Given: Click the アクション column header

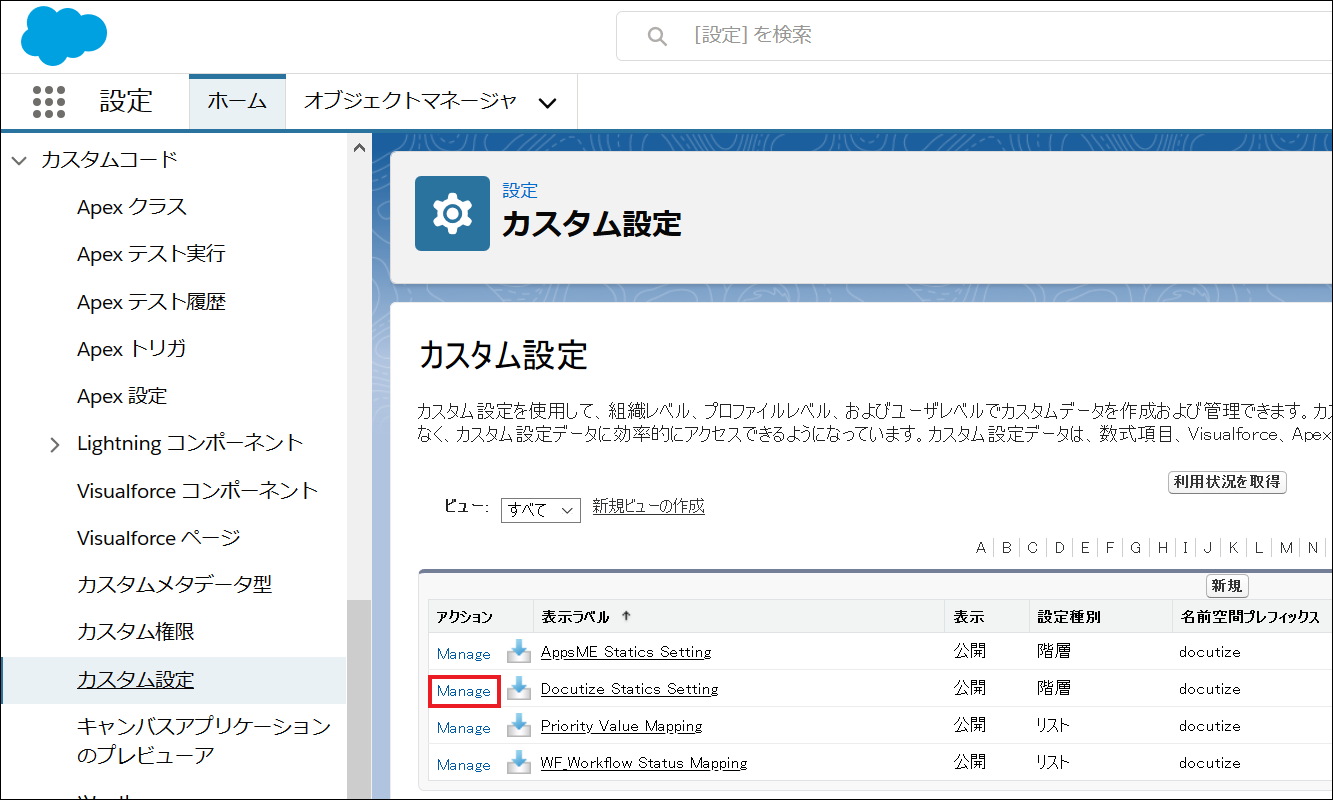Looking at the screenshot, I should point(465,617).
